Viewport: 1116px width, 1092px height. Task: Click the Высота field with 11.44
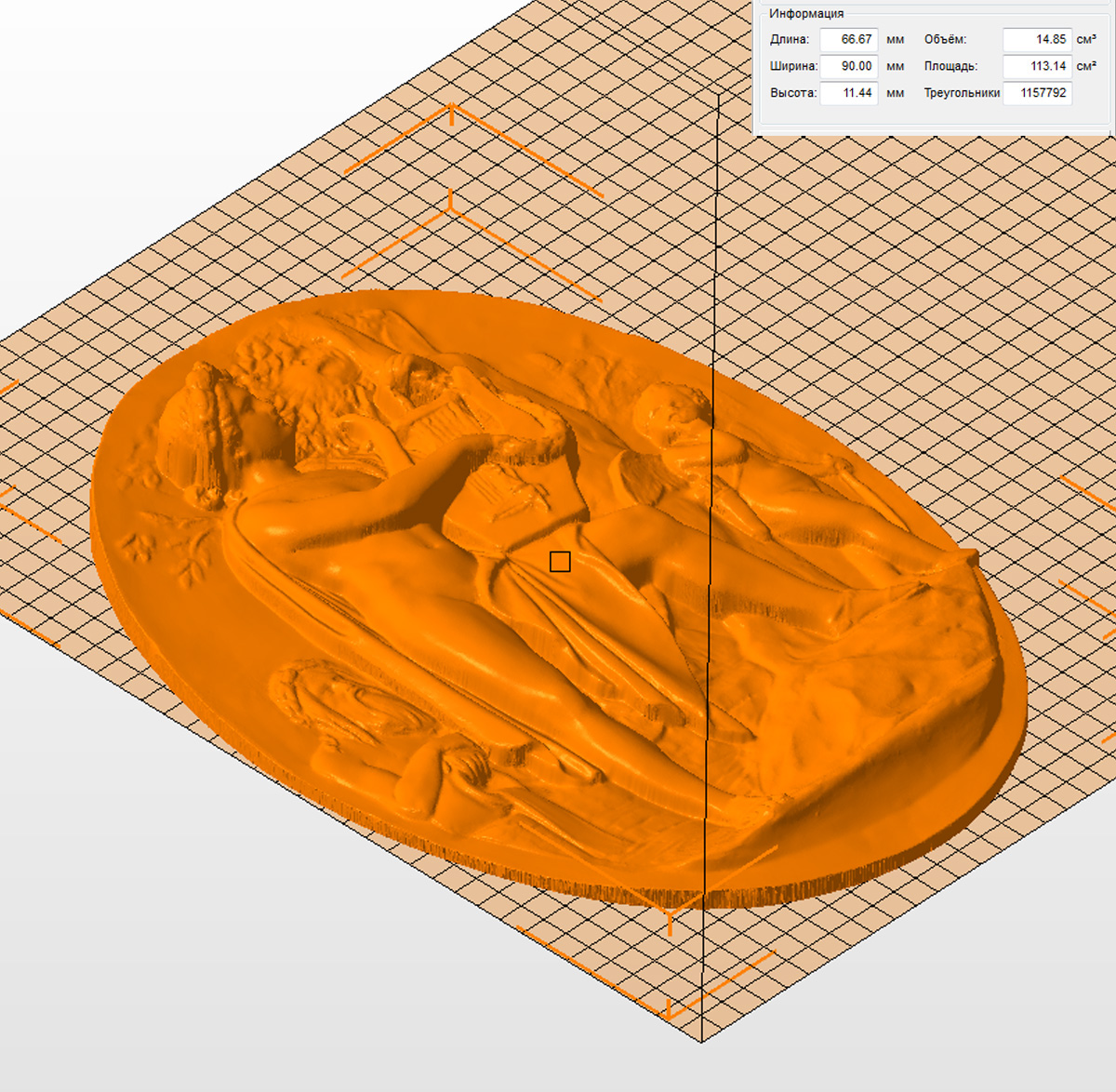[x=848, y=93]
